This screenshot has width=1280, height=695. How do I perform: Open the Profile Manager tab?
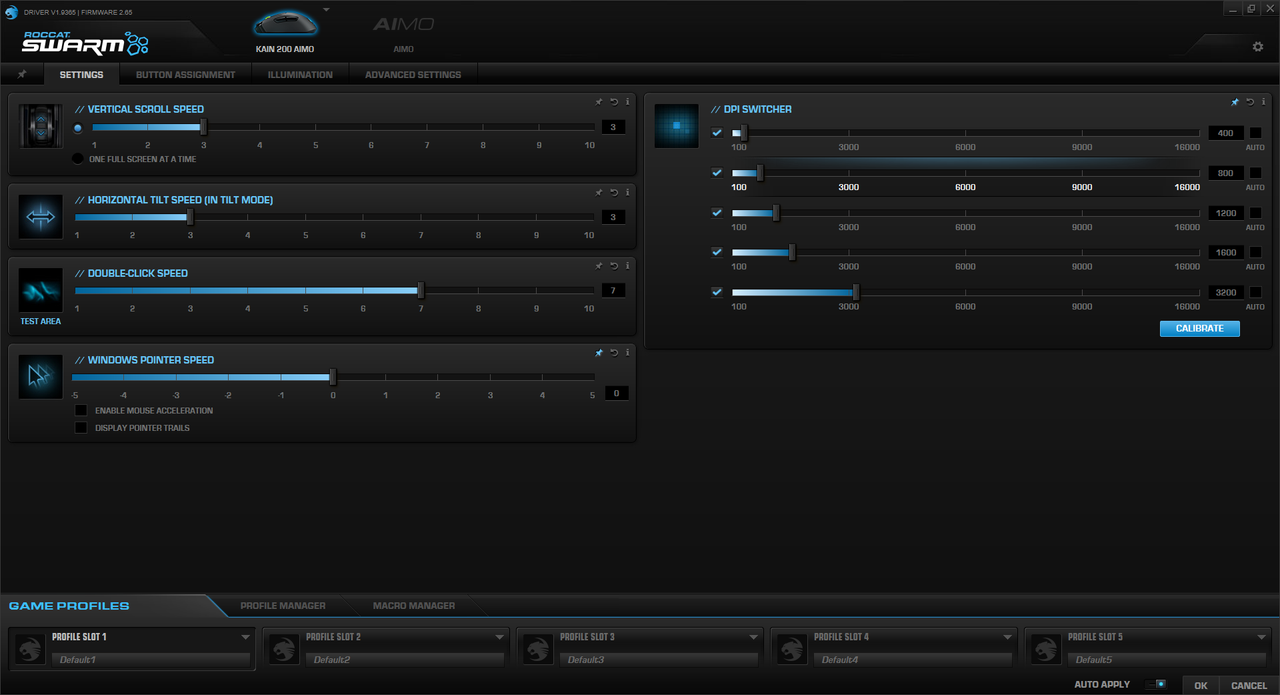click(283, 605)
